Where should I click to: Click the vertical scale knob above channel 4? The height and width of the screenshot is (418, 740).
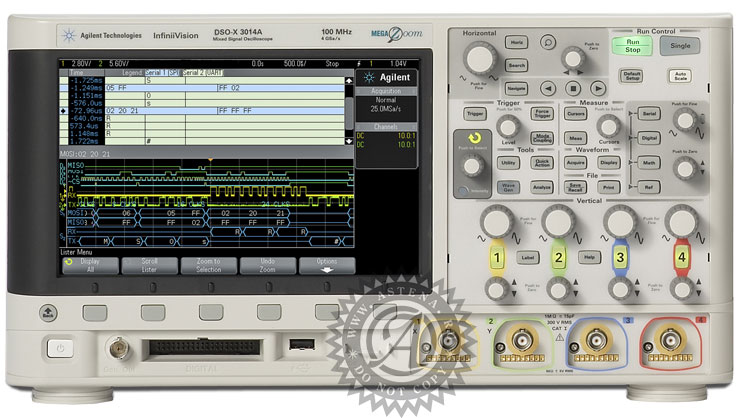point(682,221)
